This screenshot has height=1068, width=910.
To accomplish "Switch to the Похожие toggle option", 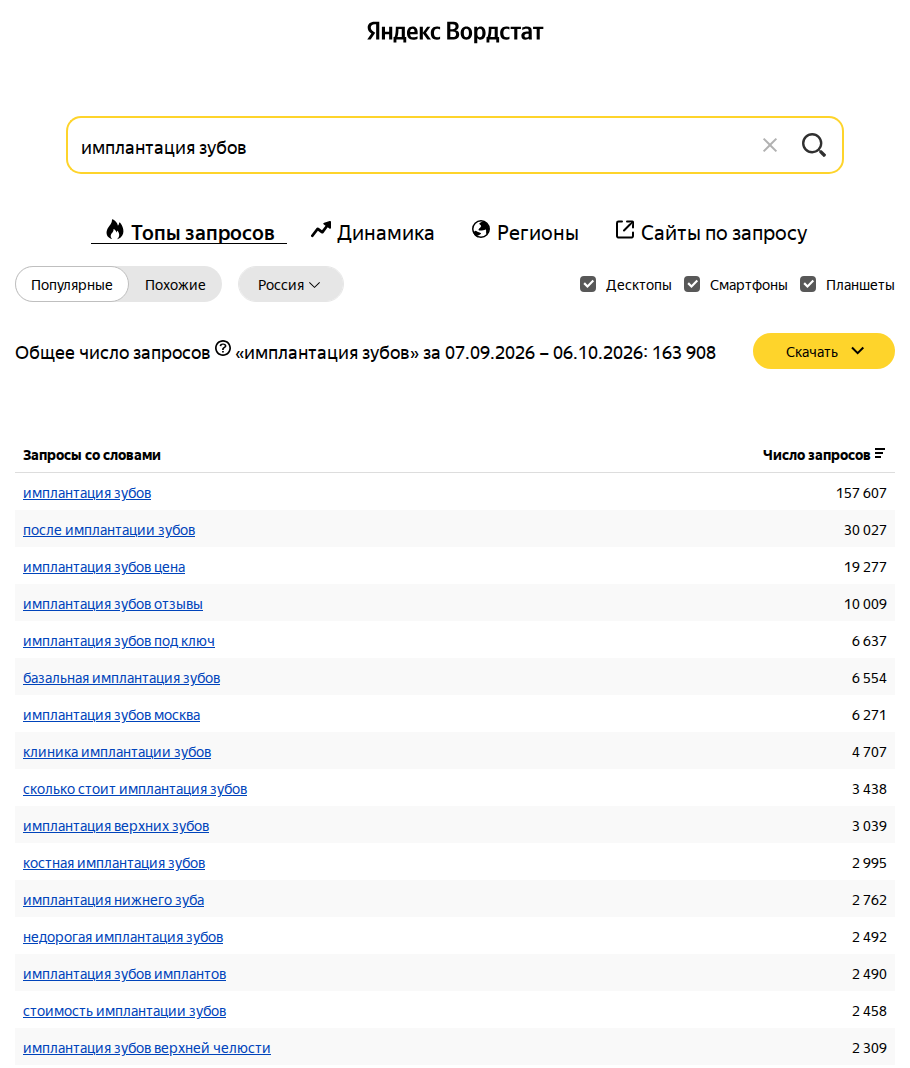I will [175, 285].
